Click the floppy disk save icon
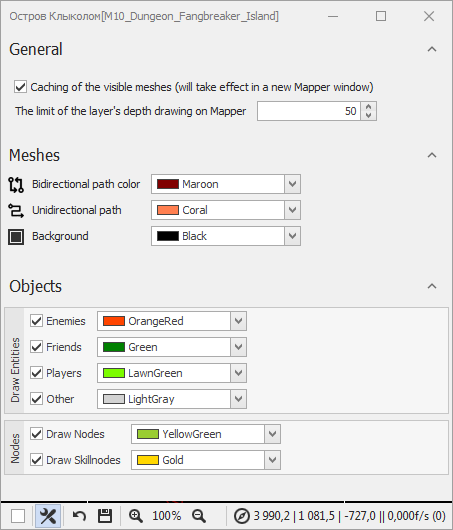 point(105,516)
